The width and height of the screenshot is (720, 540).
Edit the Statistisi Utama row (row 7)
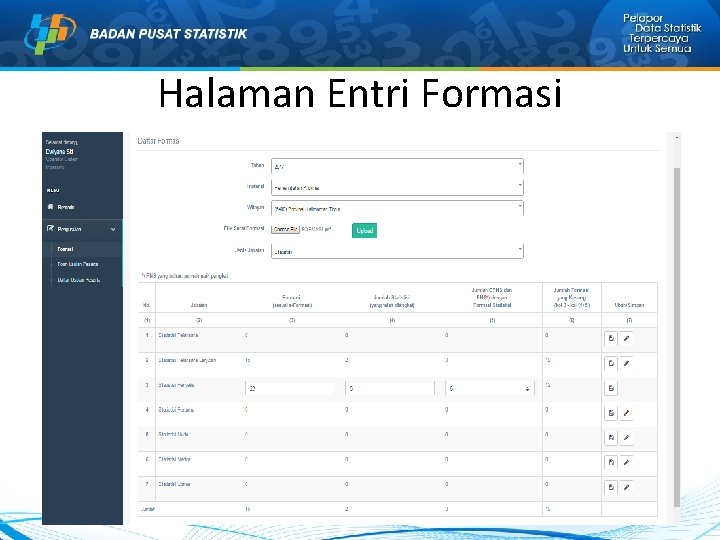coord(626,487)
